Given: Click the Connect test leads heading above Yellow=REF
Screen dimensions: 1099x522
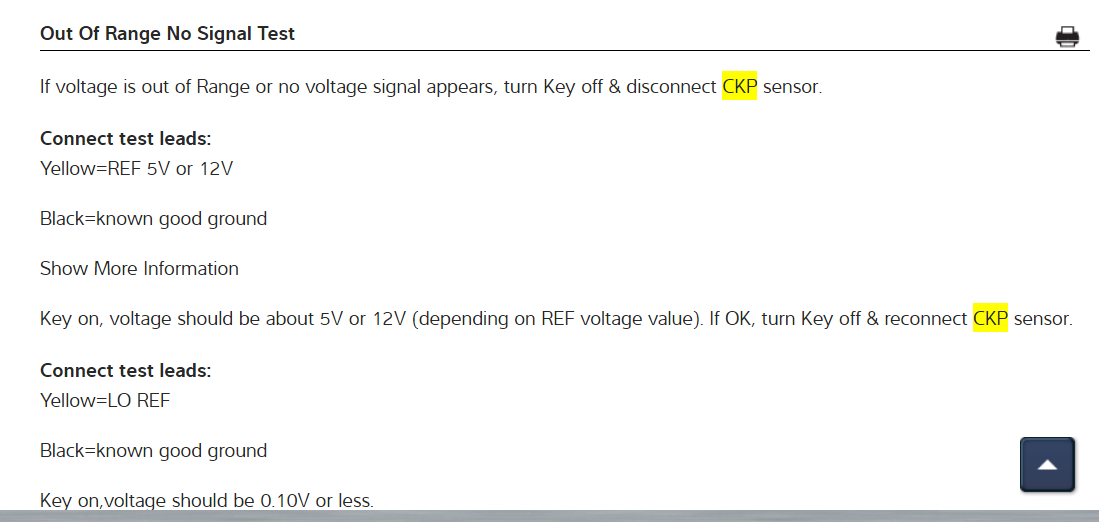Looking at the screenshot, I should 125,139.
